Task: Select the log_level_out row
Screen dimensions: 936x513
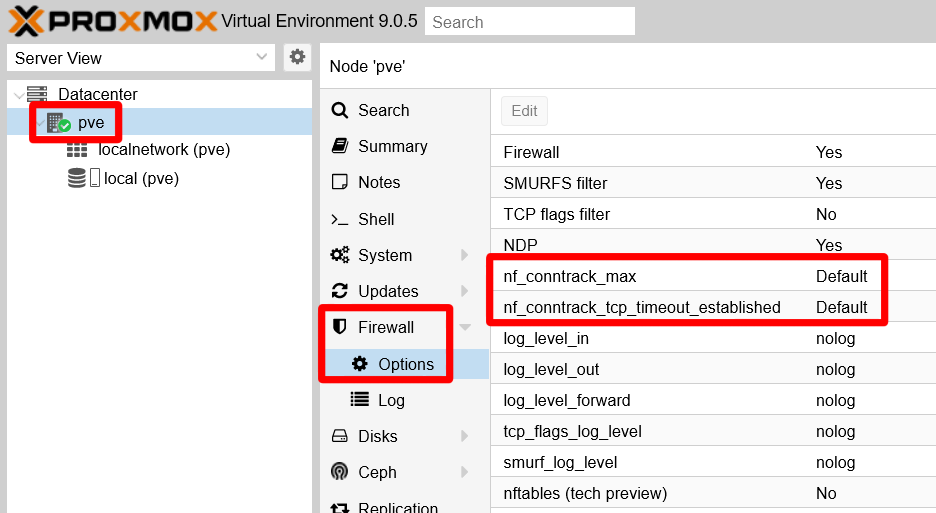Action: tap(713, 369)
